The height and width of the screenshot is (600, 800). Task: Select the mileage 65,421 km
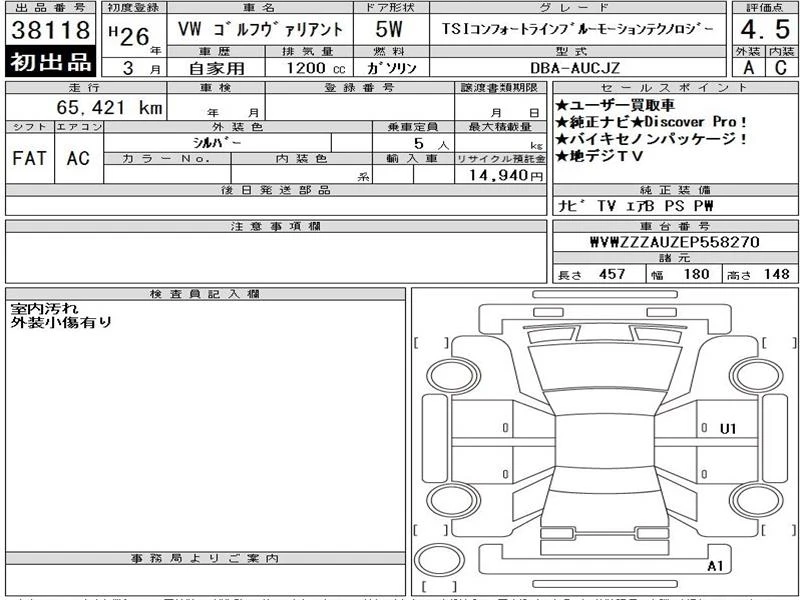pos(109,108)
